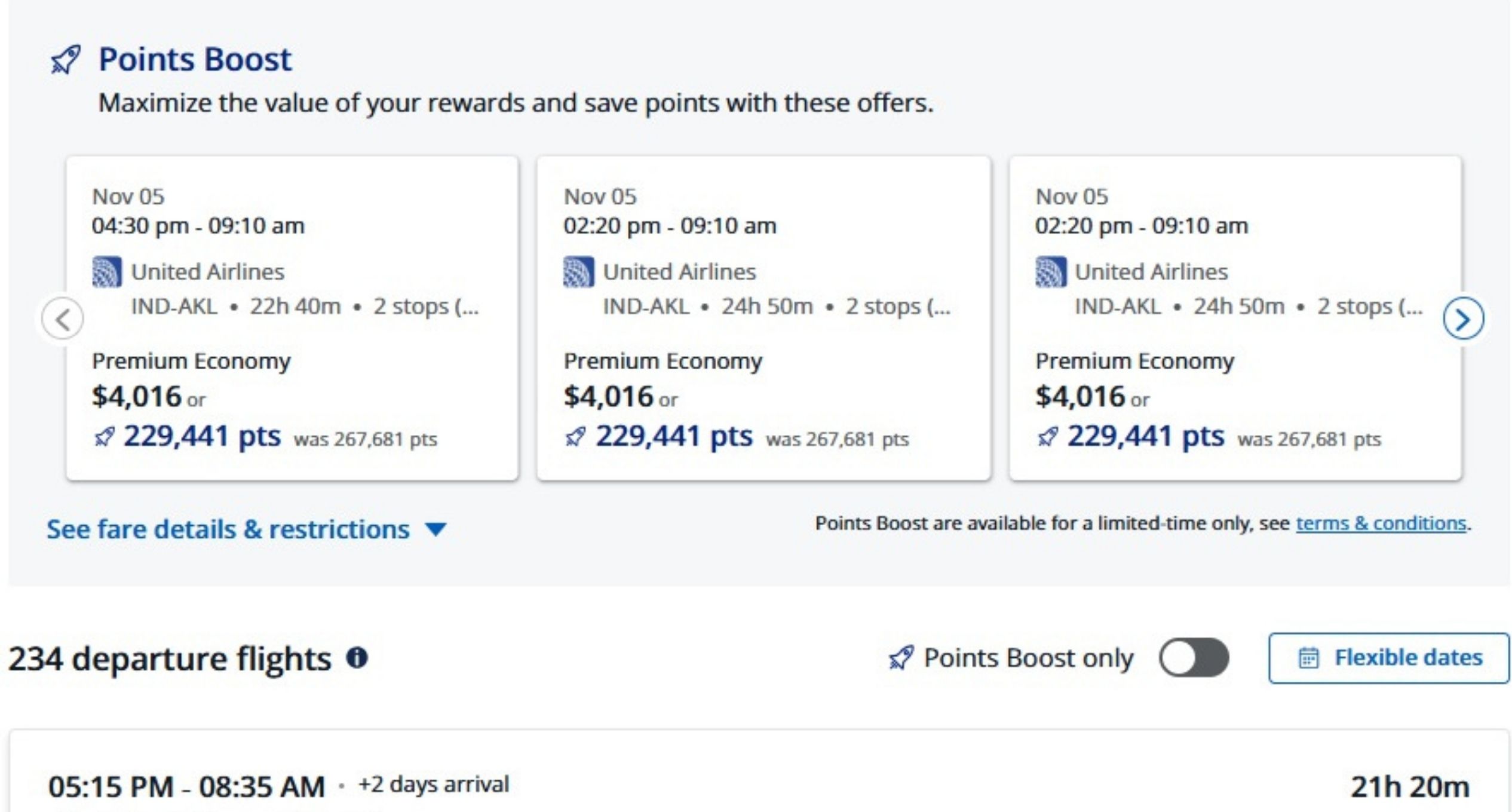This screenshot has width=1512, height=812.
Task: Click the right carousel arrow
Action: coord(1464,319)
